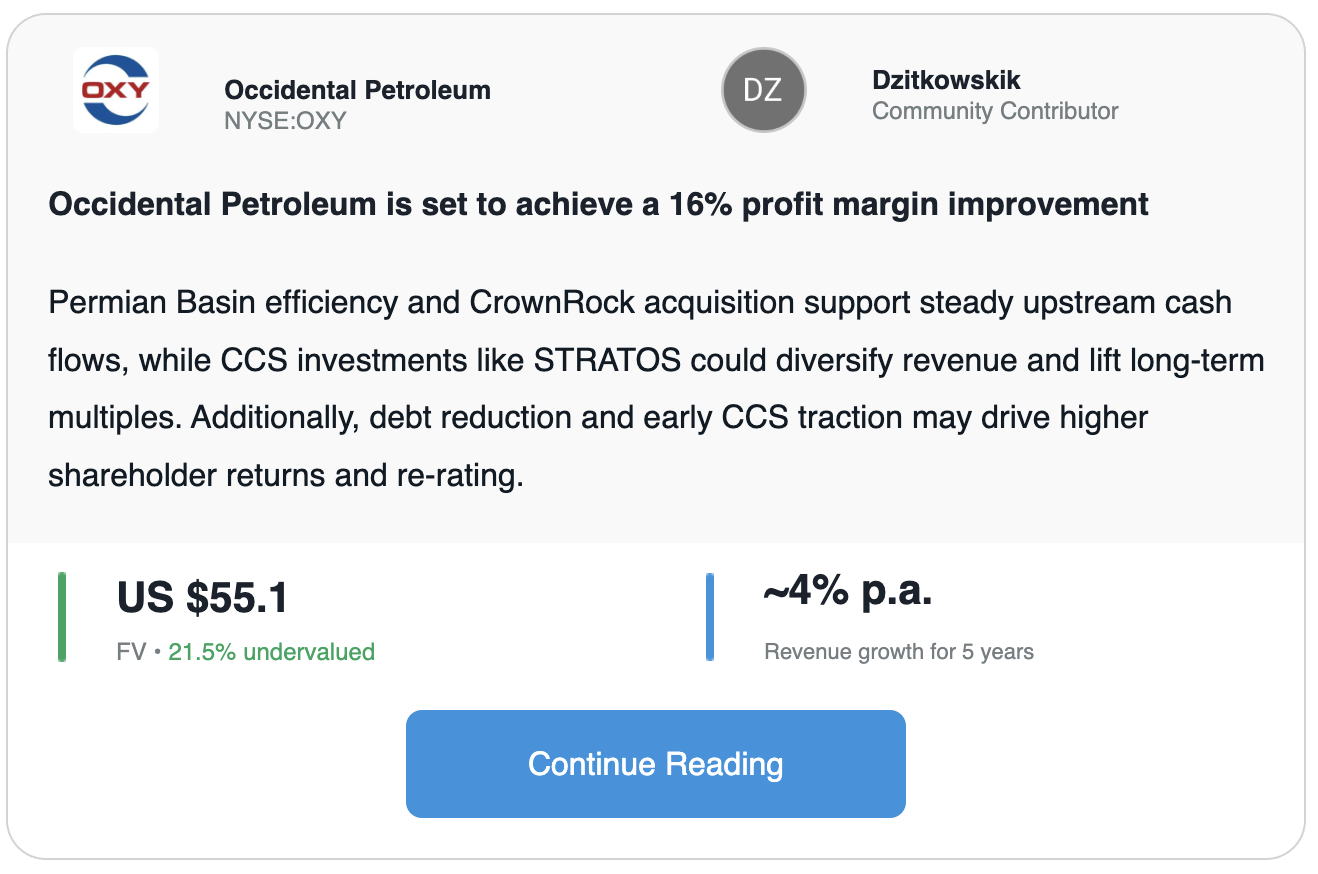Click the Permian Basin narrative summary text
The width and height of the screenshot is (1318, 874).
tap(656, 389)
